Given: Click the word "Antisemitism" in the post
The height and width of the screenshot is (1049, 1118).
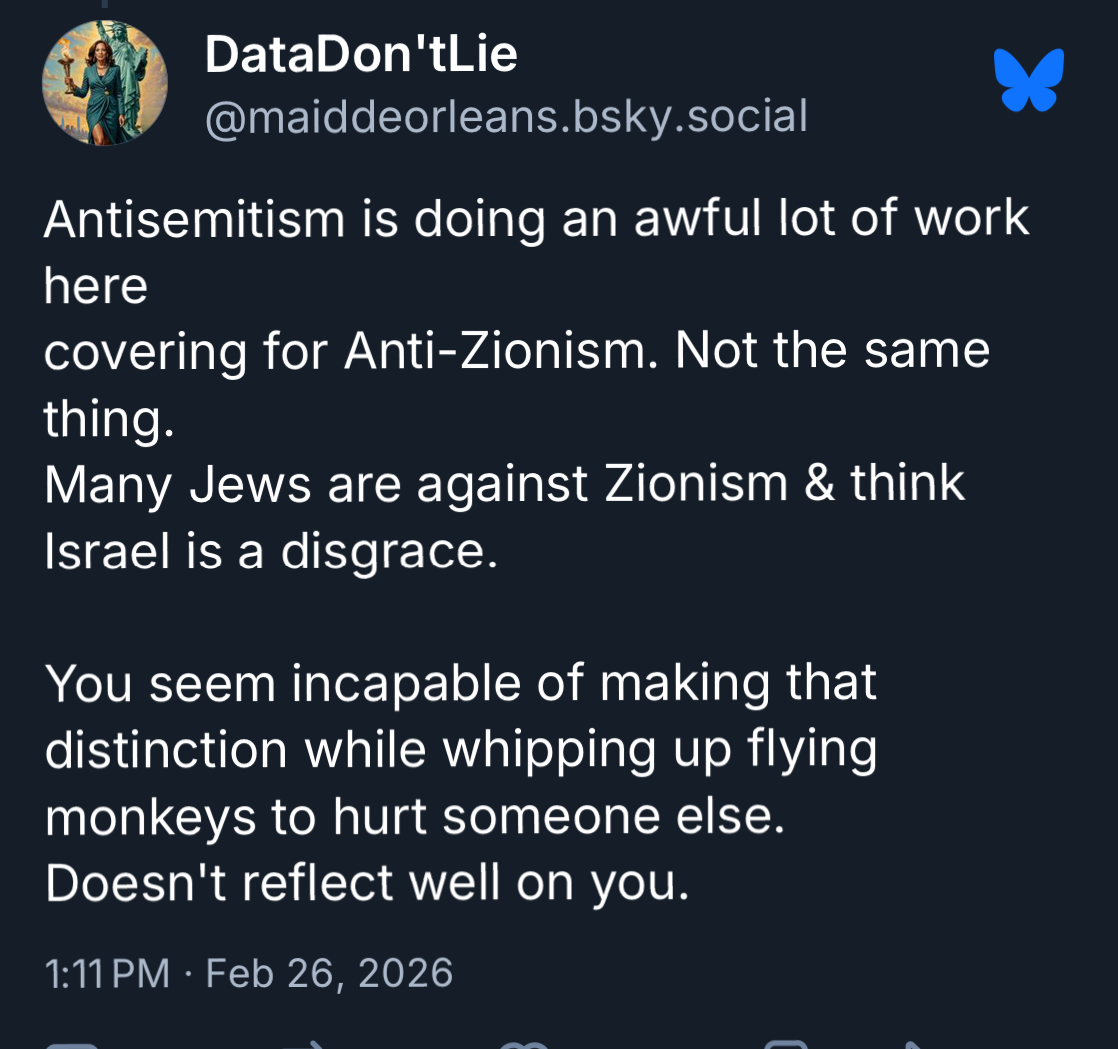Looking at the screenshot, I should [195, 219].
